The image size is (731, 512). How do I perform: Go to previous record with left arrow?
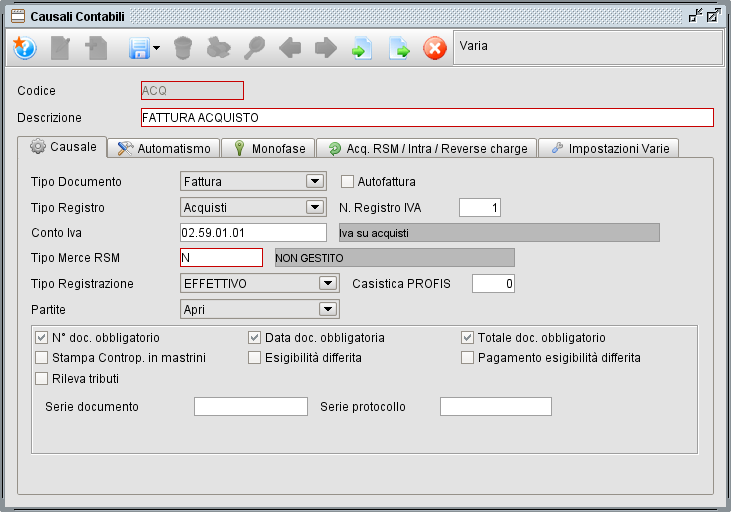tap(290, 48)
